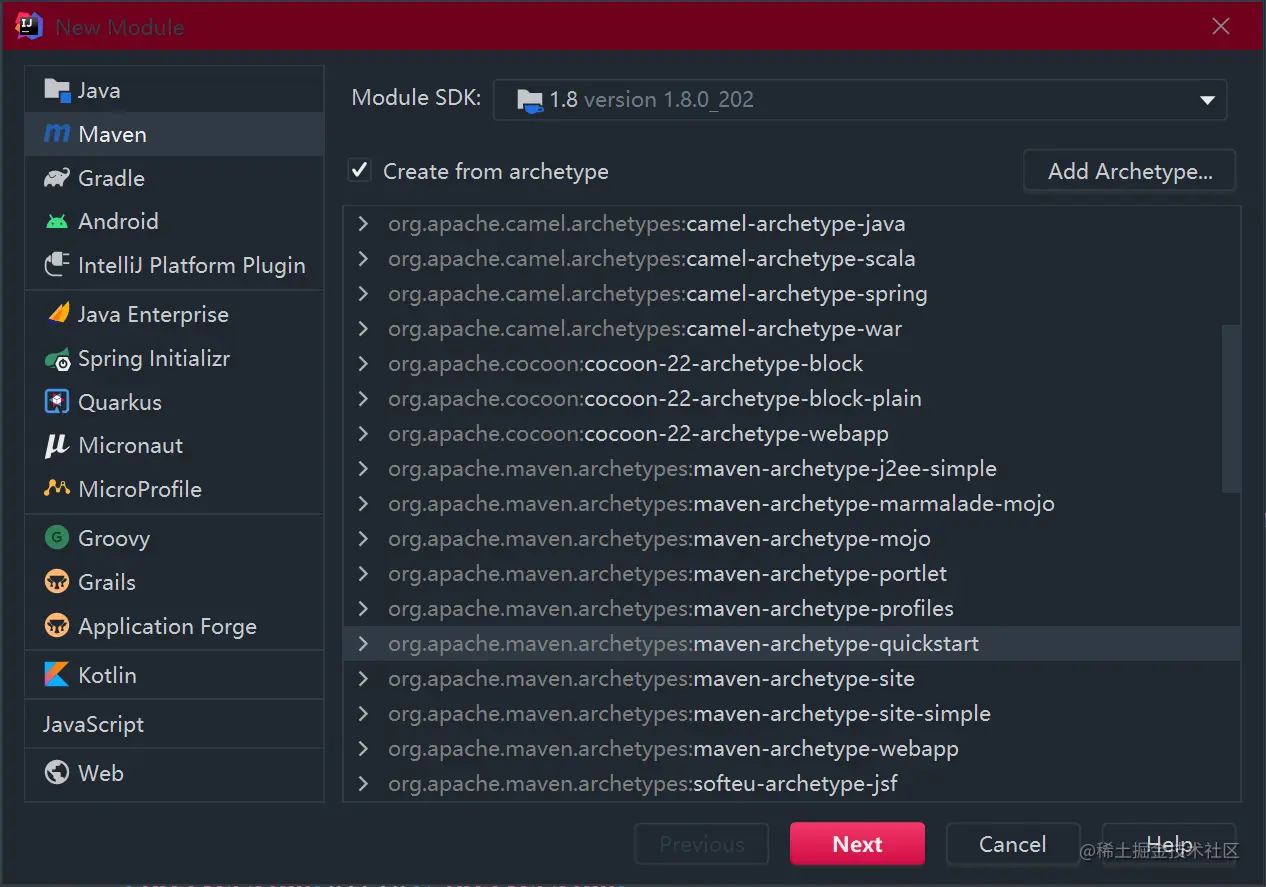The image size is (1266, 887).
Task: Click the Java Enterprise icon
Action: pyautogui.click(x=57, y=314)
